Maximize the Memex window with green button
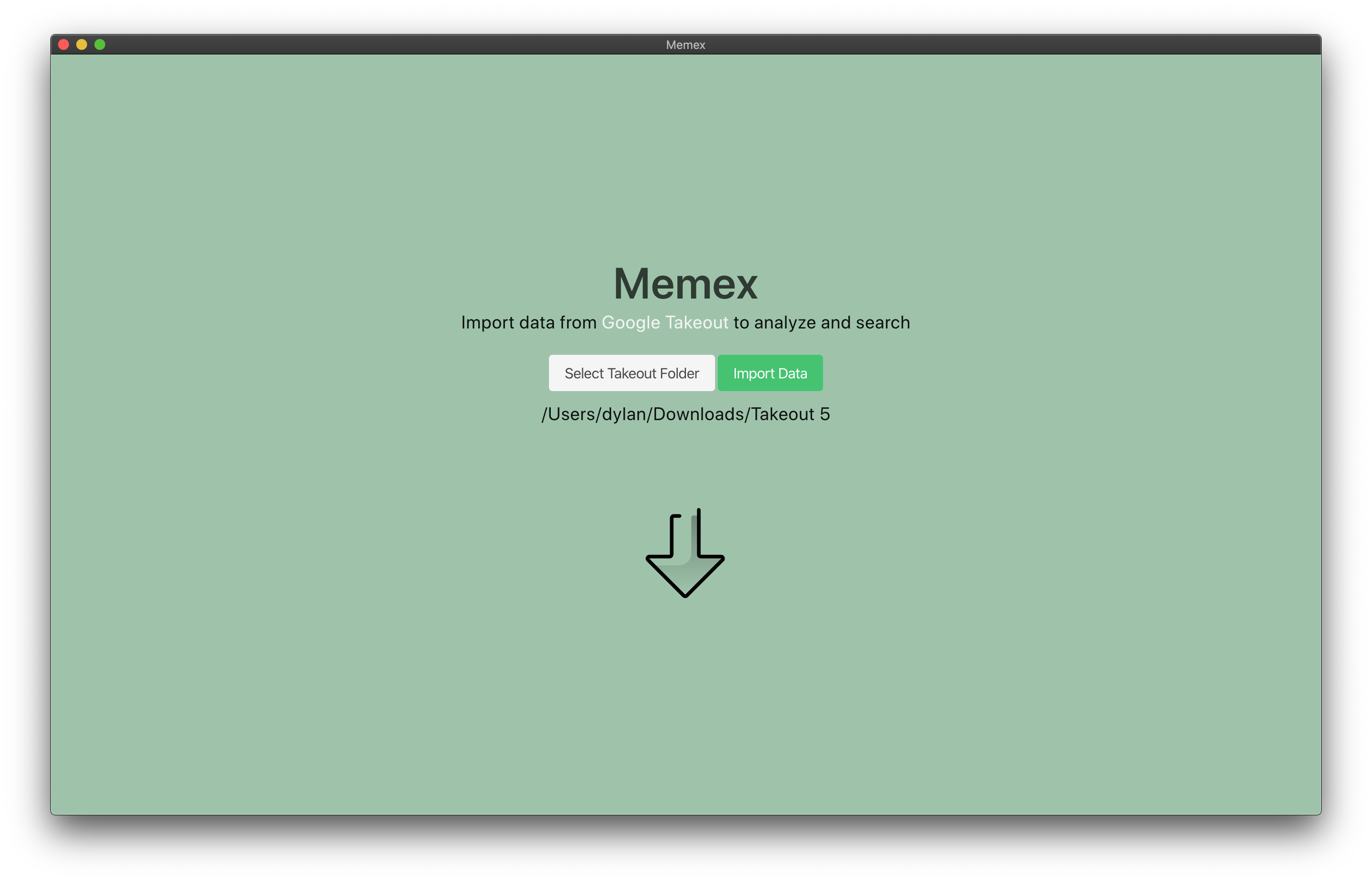Screen dimensions: 1372x882 (x=100, y=44)
